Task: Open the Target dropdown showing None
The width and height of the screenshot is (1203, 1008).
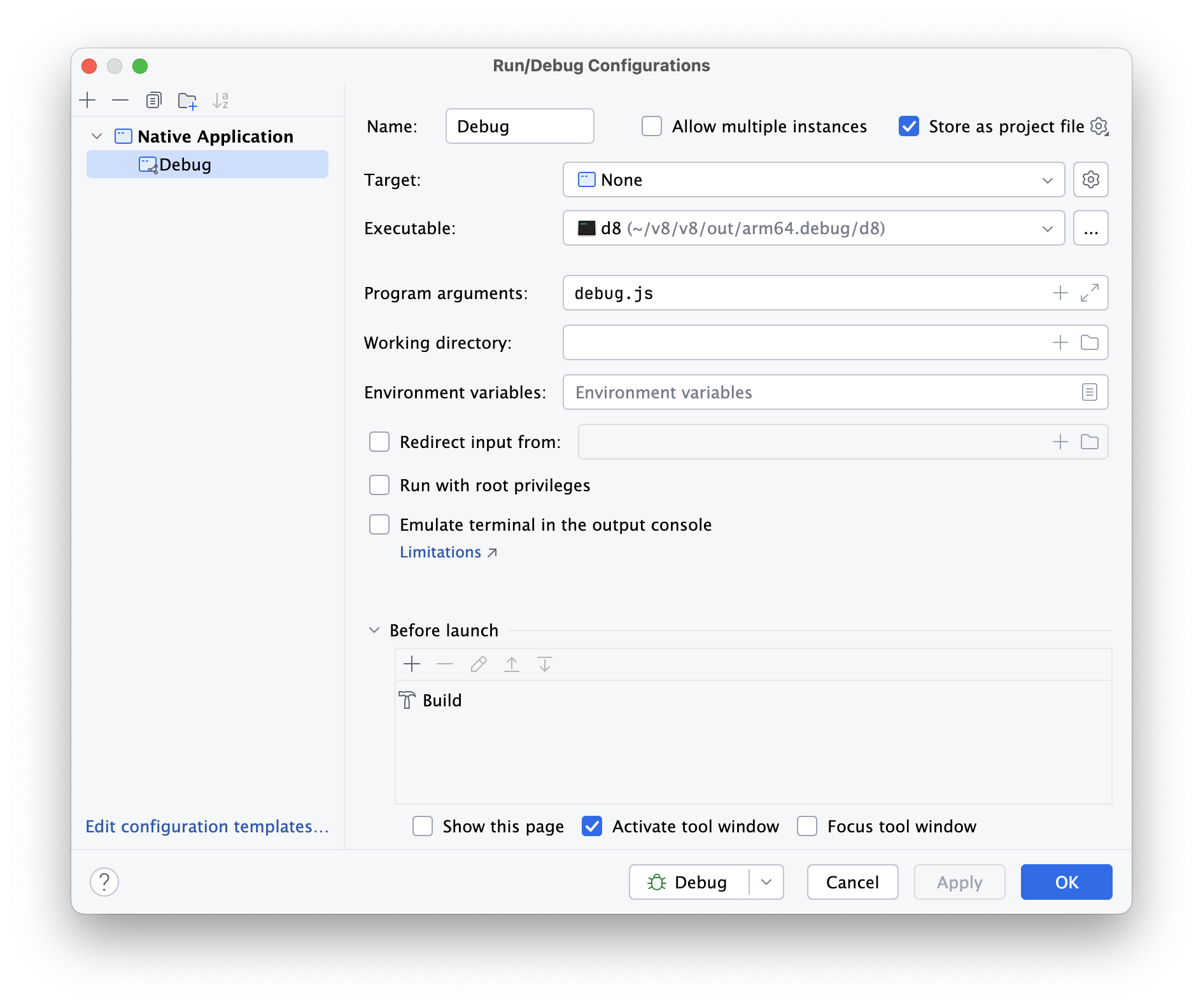Action: 813,180
